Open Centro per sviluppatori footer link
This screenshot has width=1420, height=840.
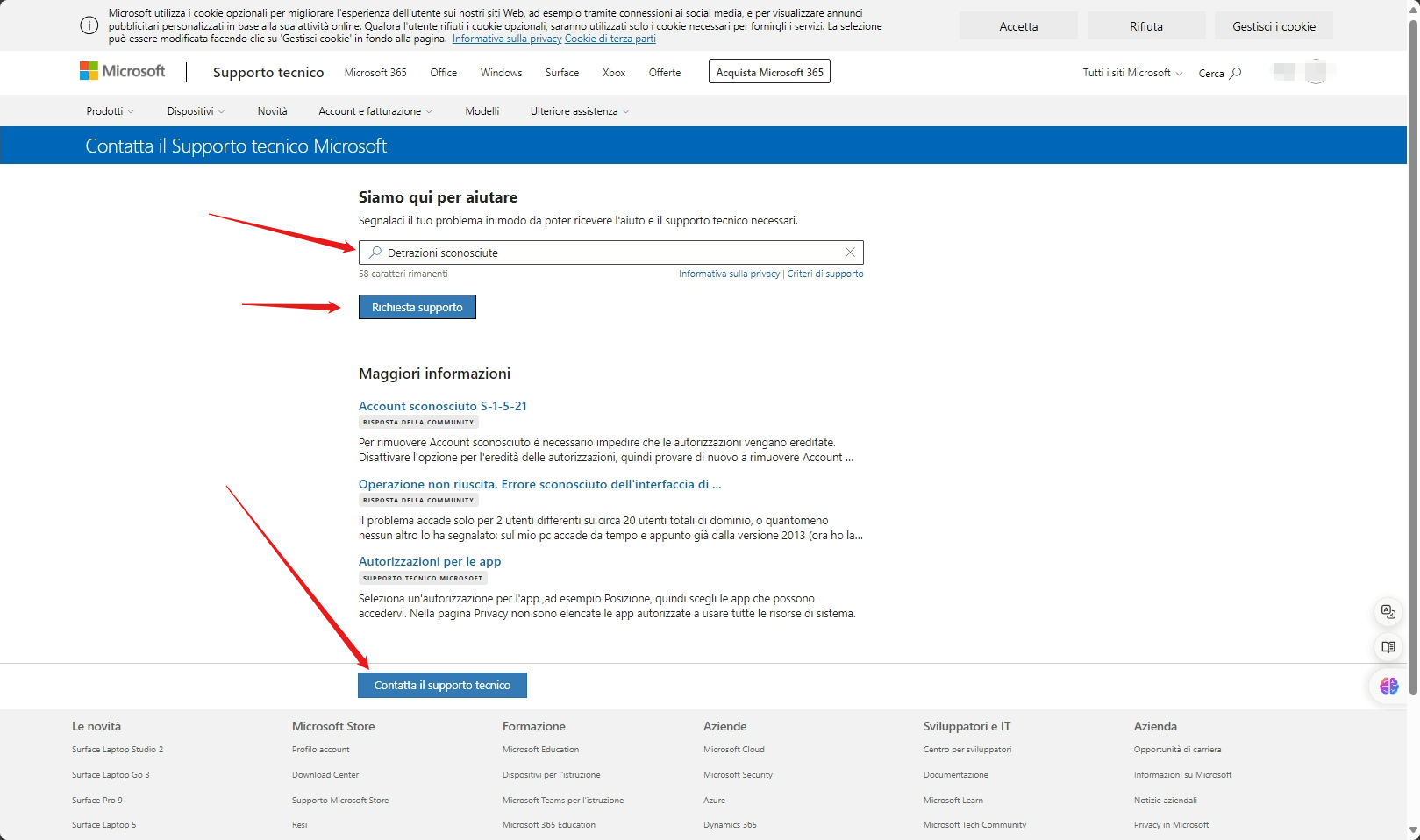click(x=967, y=750)
